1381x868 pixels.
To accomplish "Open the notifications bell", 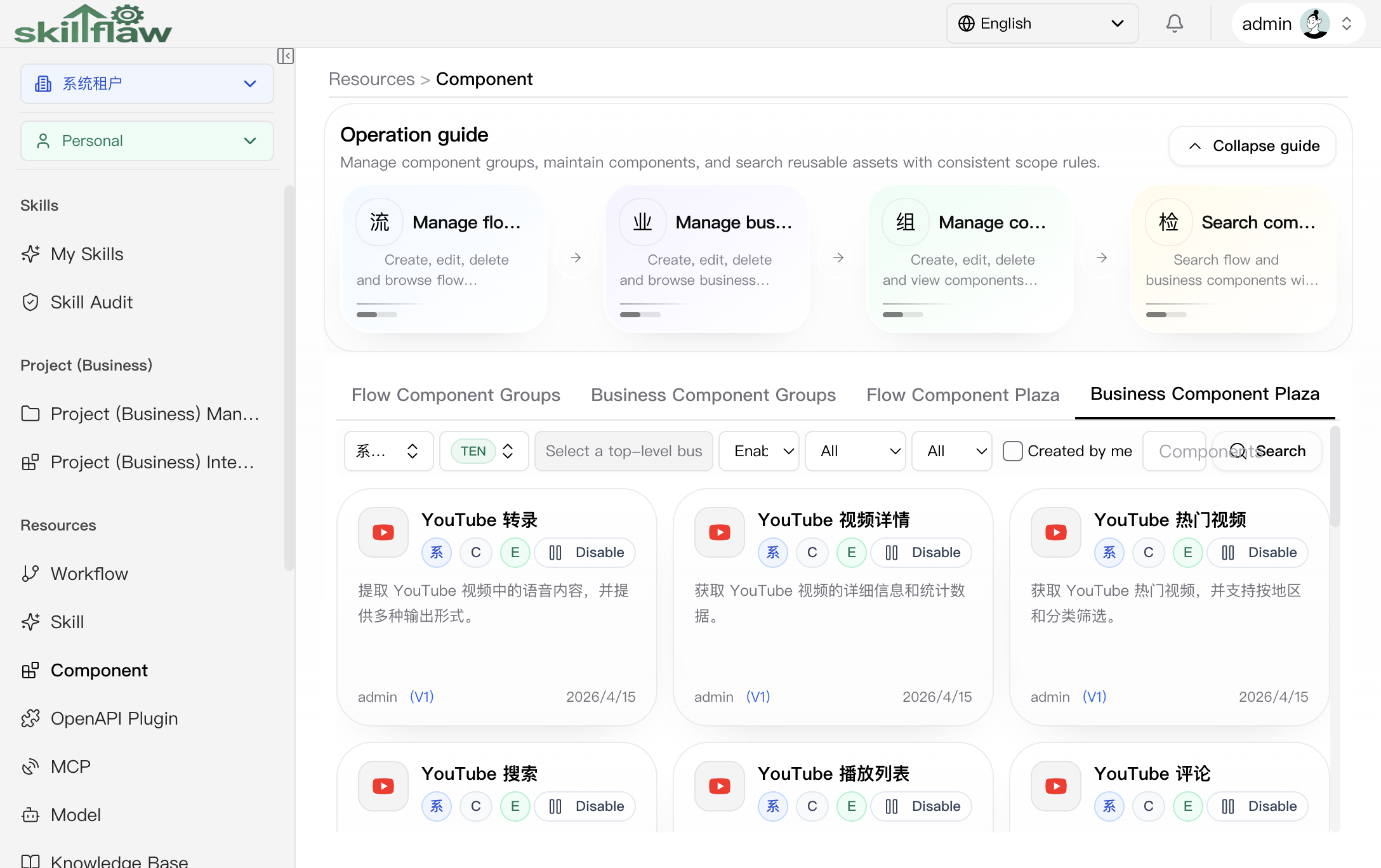I will [x=1175, y=23].
